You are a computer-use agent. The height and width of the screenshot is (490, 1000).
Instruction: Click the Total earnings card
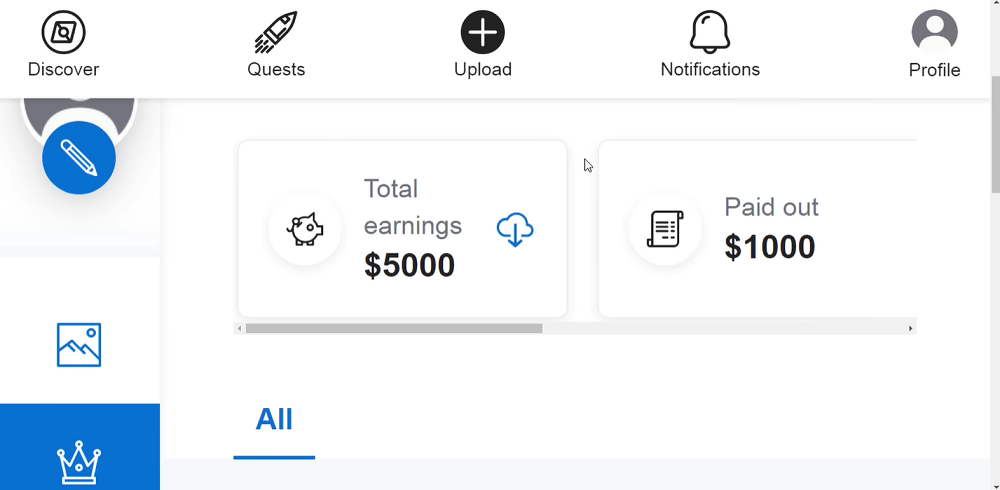coord(402,228)
